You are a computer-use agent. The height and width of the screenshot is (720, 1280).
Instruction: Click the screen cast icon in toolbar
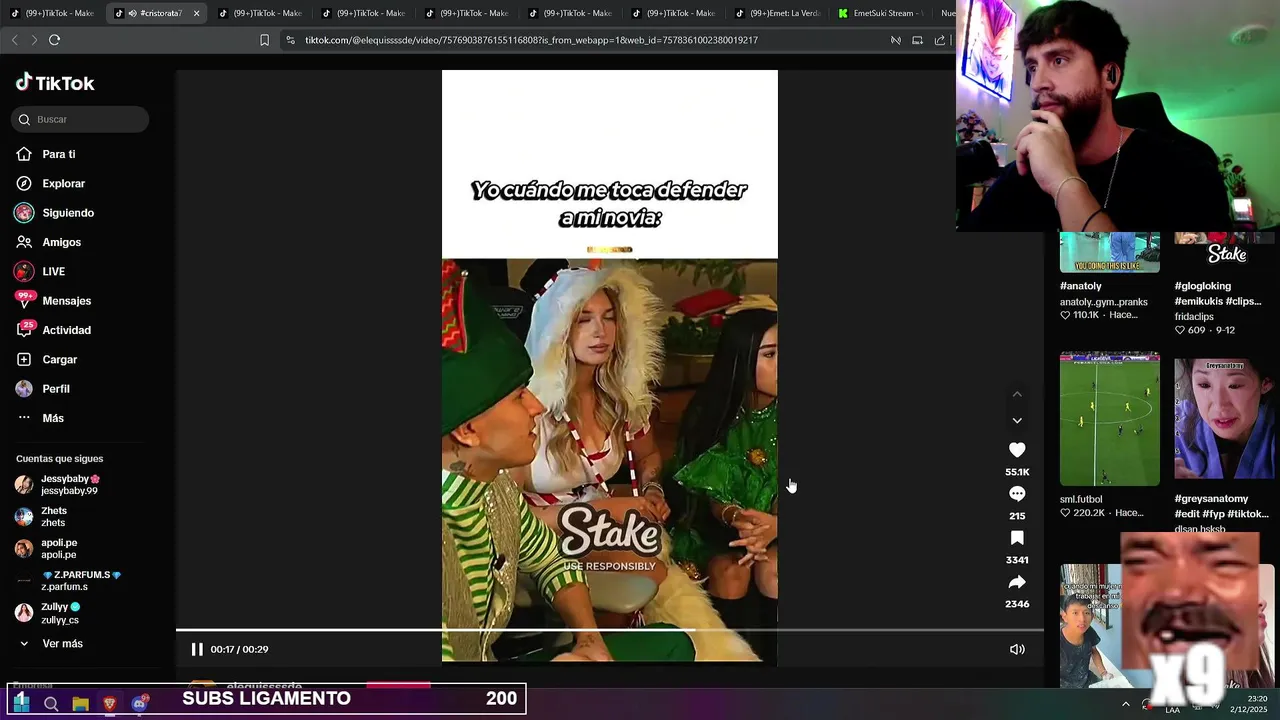[917, 40]
